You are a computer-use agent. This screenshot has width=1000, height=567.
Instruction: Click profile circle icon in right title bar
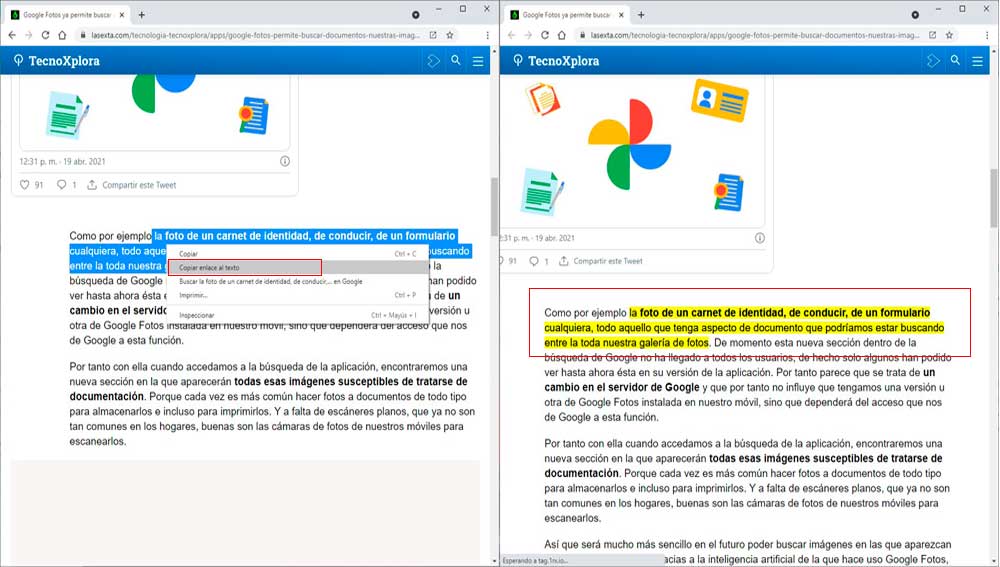click(915, 15)
